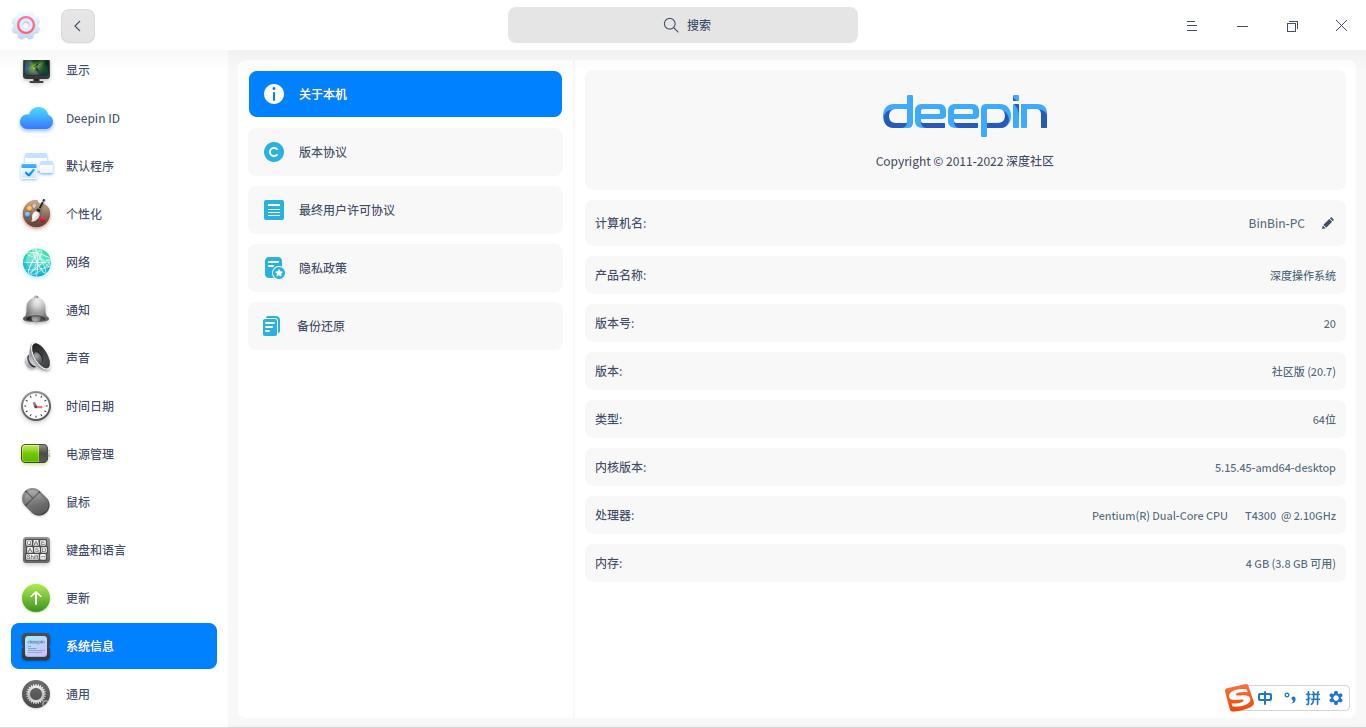Select 备份还原 backup and restore
Image resolution: width=1366 pixels, height=728 pixels.
[405, 326]
